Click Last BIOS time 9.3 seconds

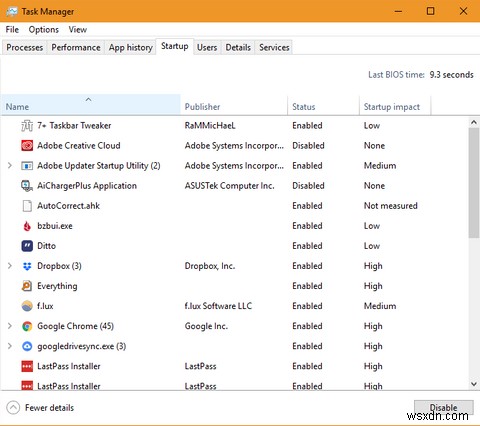coord(421,75)
